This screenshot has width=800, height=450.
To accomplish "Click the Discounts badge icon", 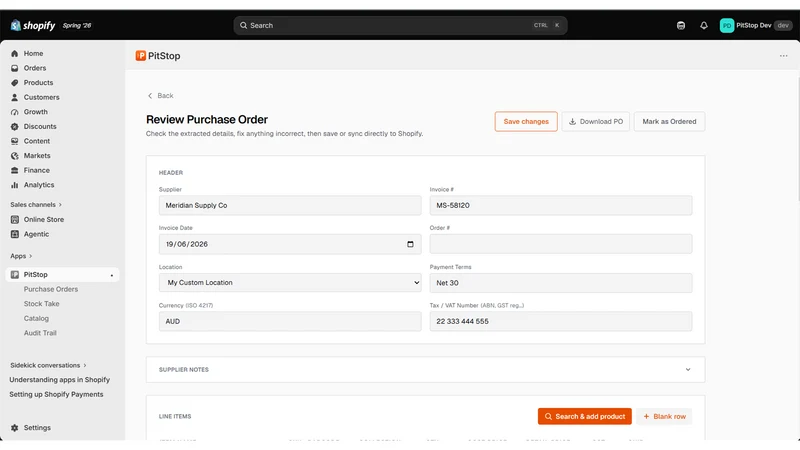I will point(14,127).
